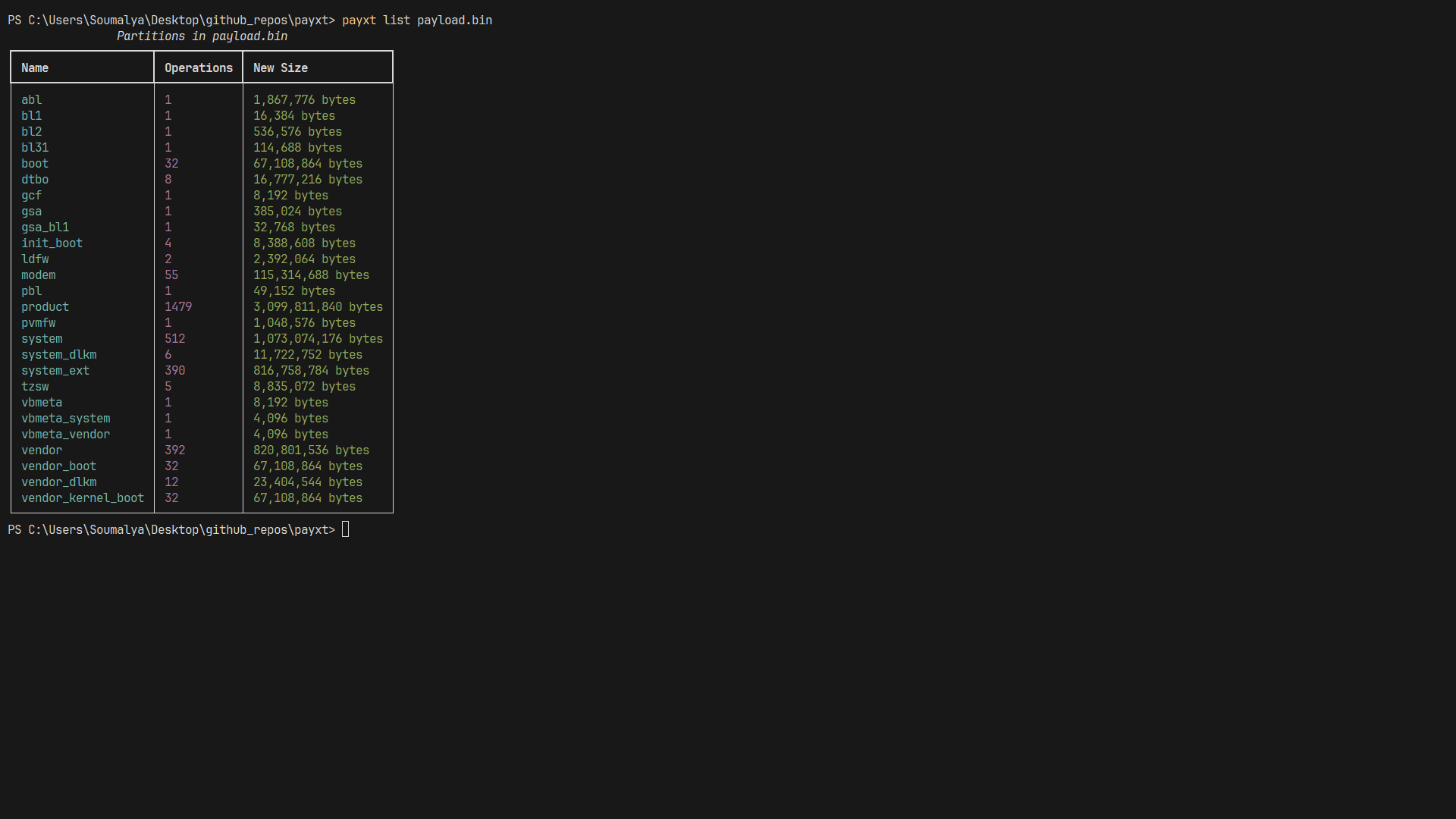Select the 'gcf' partition name
The height and width of the screenshot is (819, 1456).
32,196
